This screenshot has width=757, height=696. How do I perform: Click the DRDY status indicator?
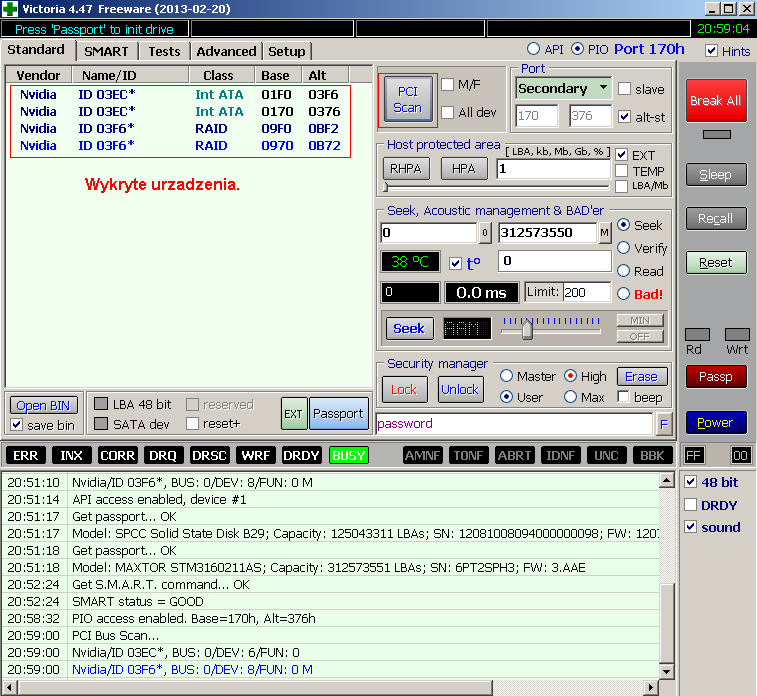[301, 455]
